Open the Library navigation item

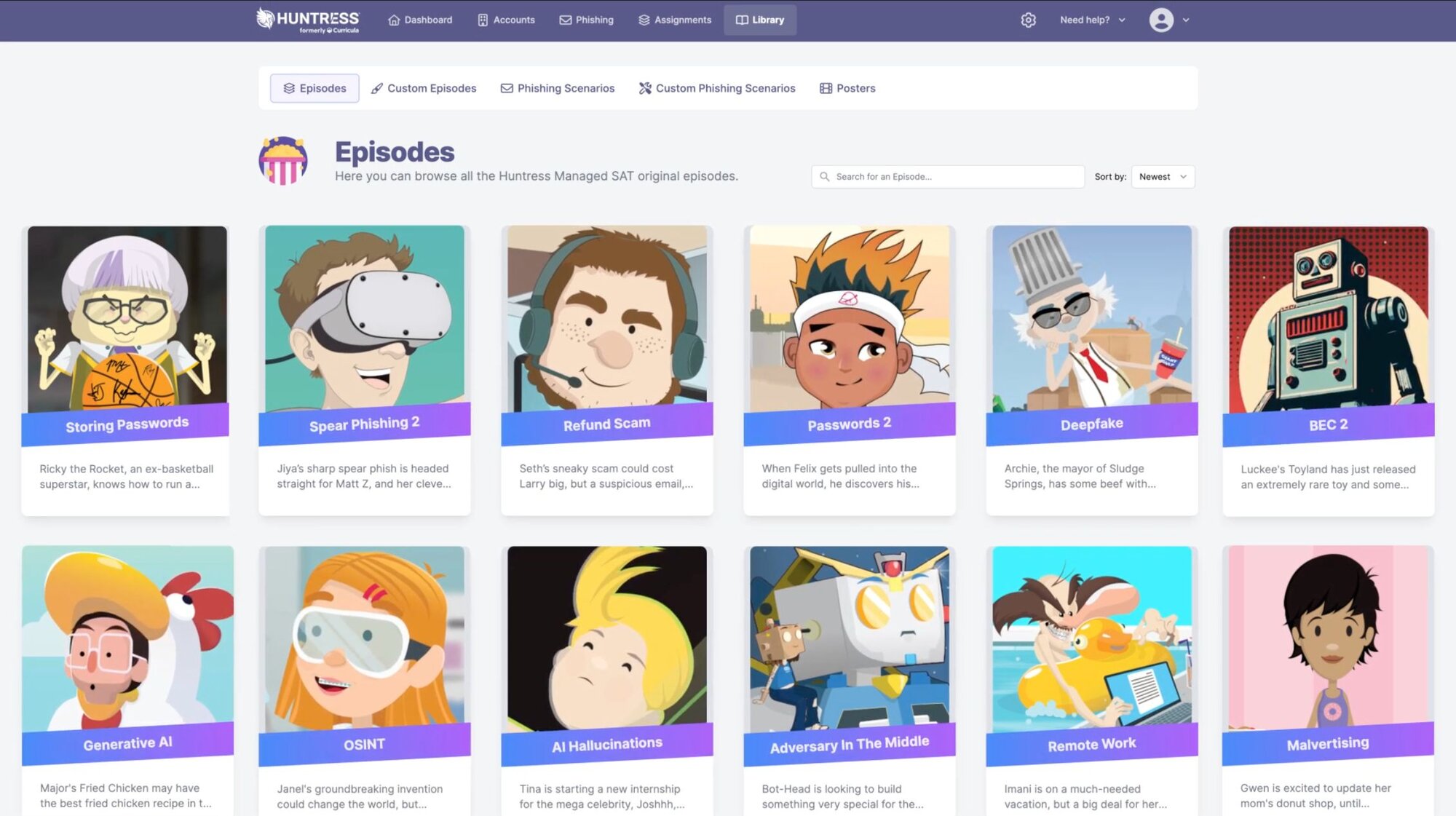(x=760, y=20)
